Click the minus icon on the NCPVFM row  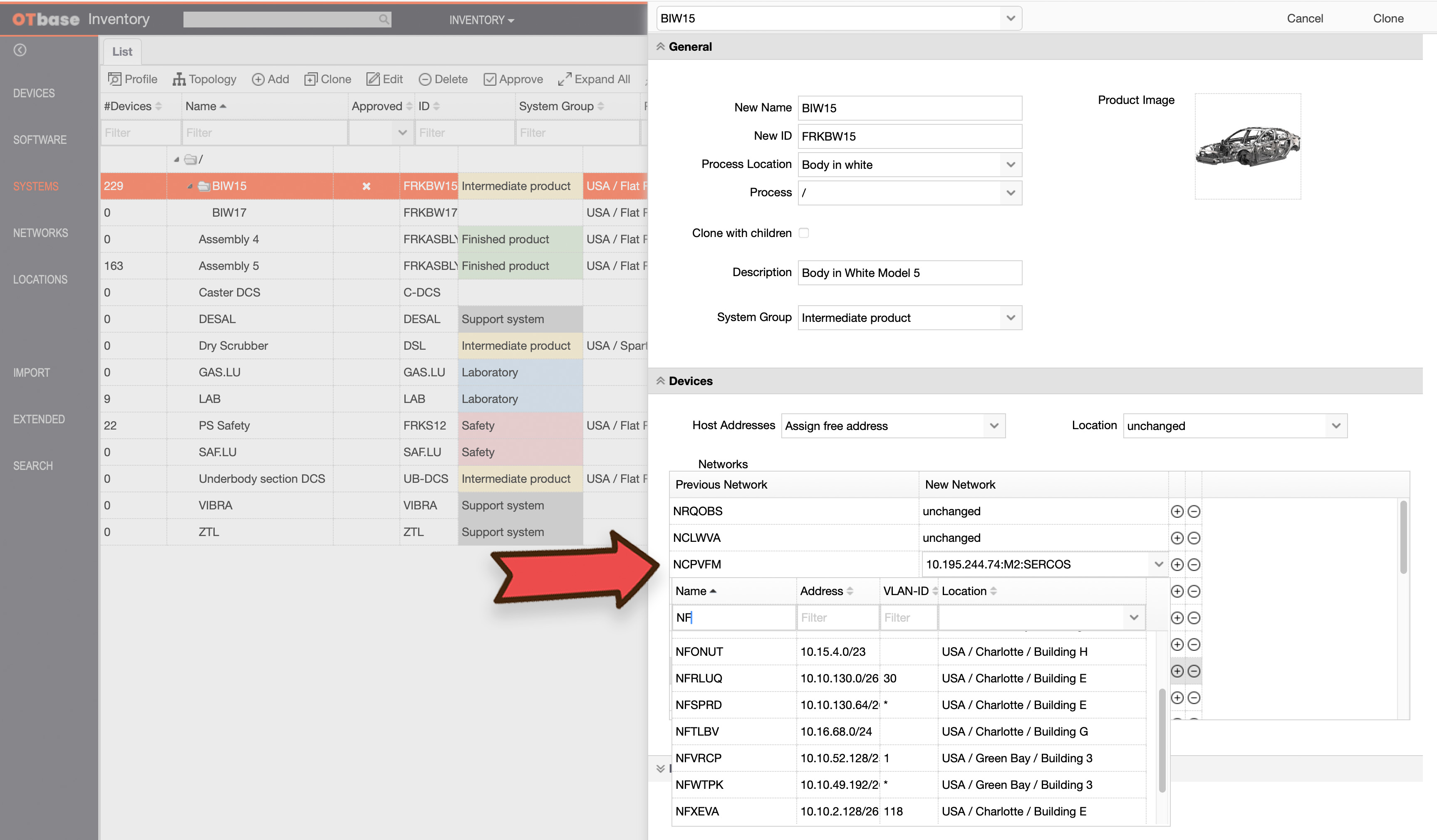coord(1194,564)
